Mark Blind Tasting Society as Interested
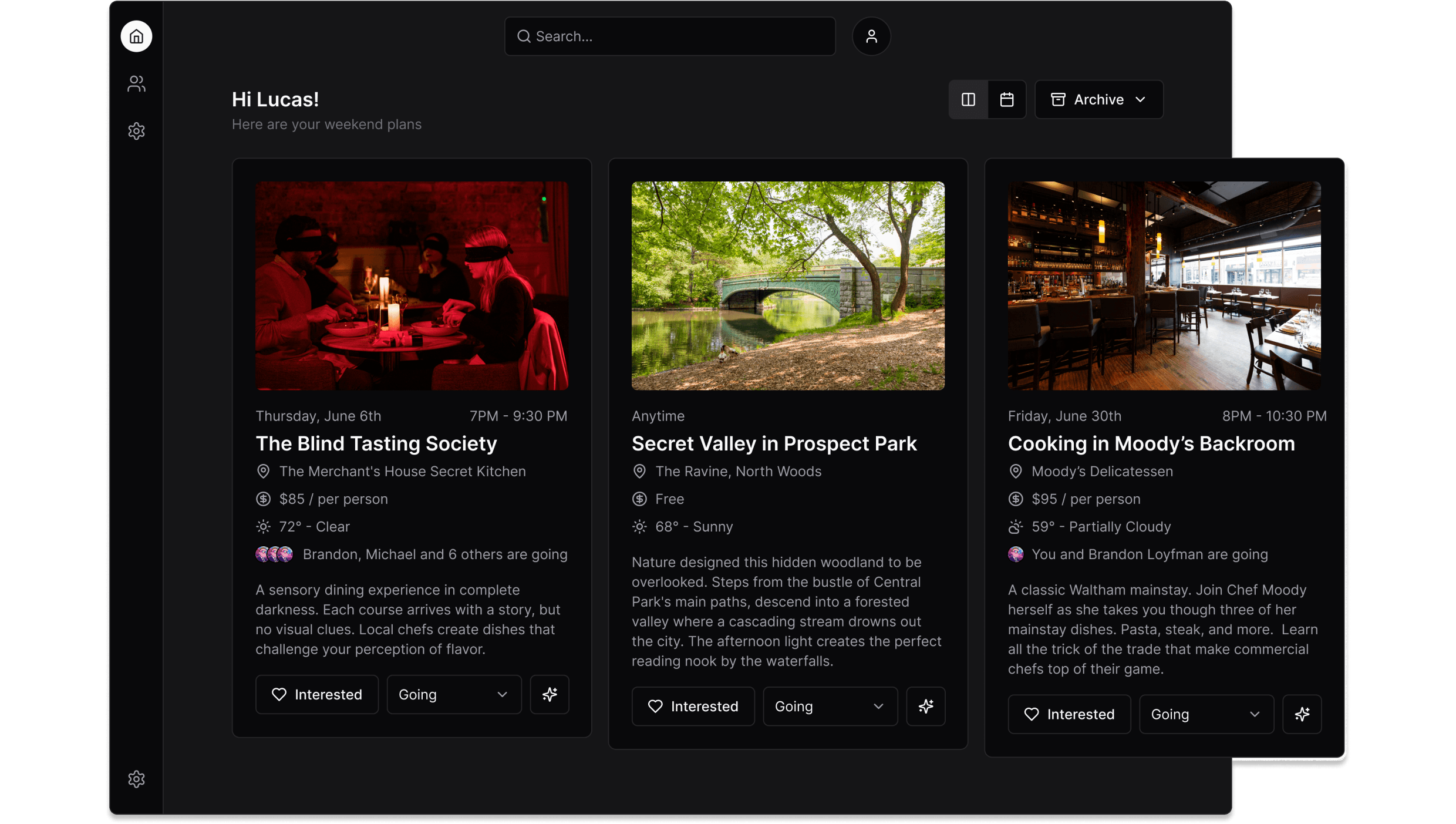Viewport: 1456px width, 824px height. tap(317, 694)
